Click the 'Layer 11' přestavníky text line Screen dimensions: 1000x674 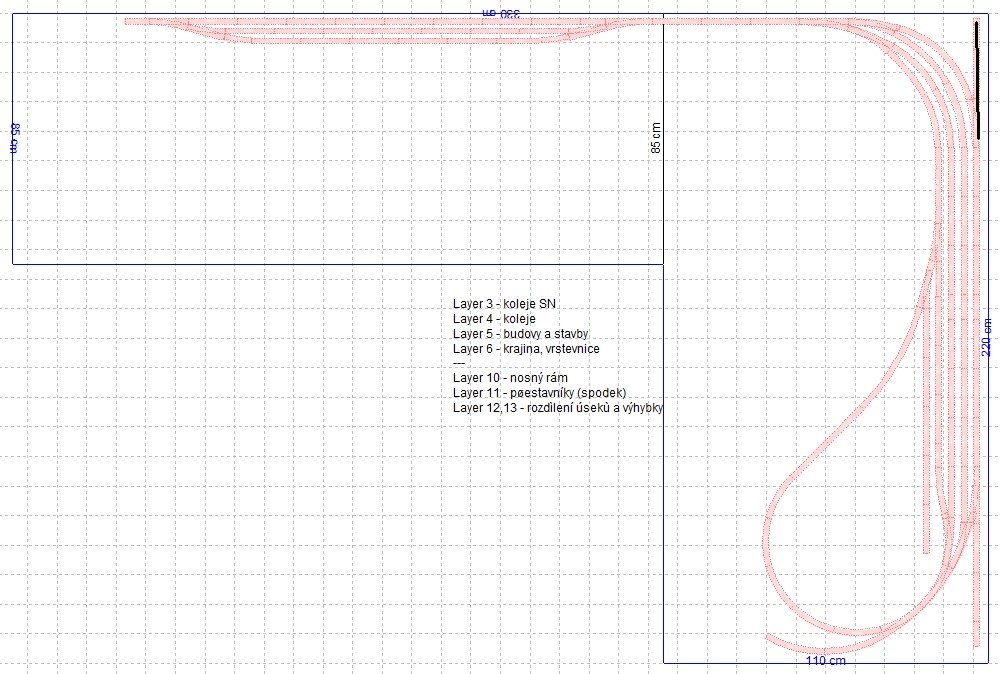click(x=540, y=393)
